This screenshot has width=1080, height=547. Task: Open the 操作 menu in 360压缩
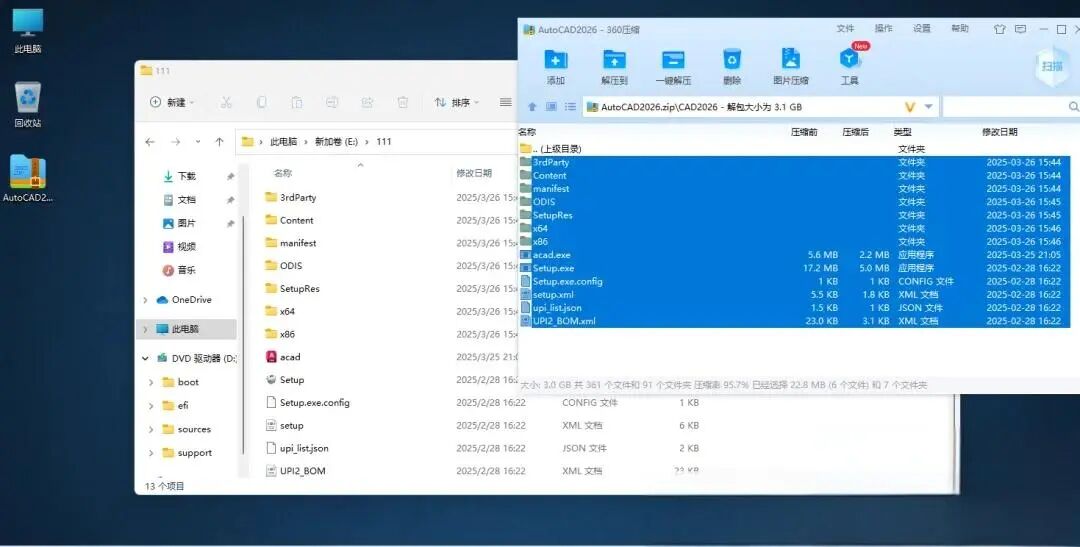coord(883,28)
